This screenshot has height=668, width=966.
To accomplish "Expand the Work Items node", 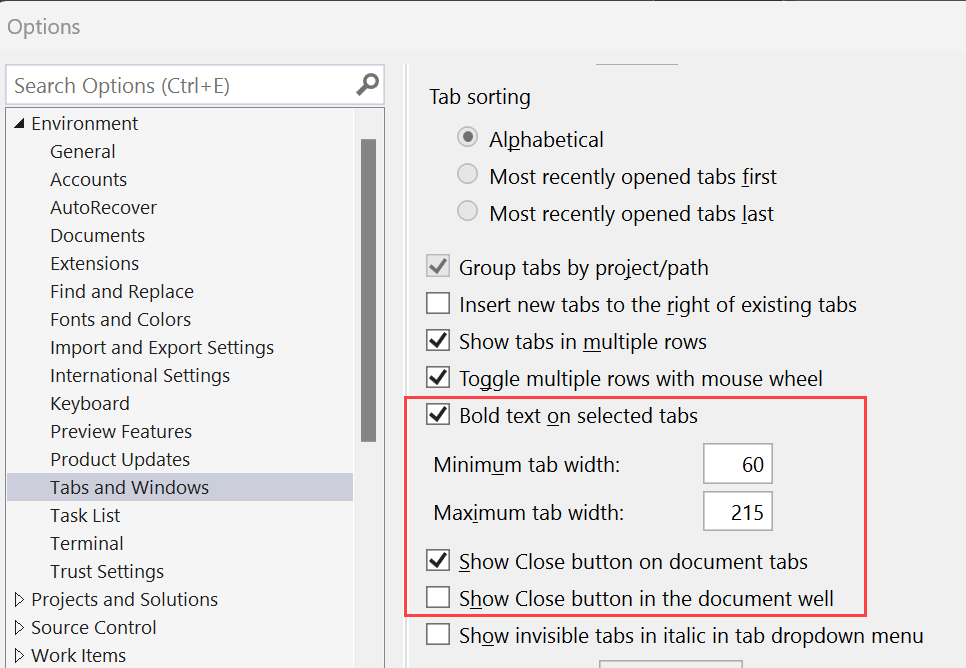I will click(17, 655).
